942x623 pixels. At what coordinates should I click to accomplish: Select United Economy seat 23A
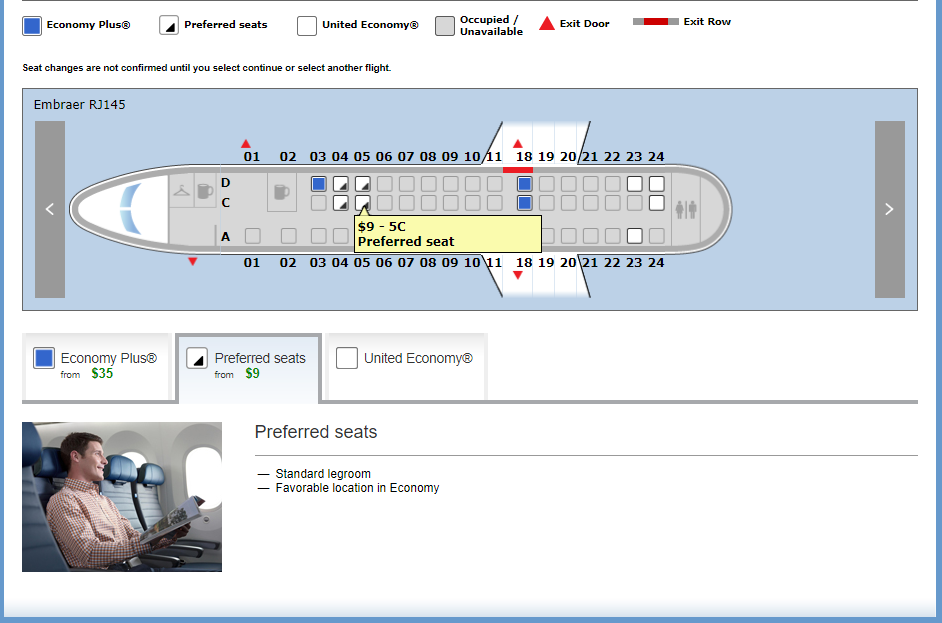point(634,236)
